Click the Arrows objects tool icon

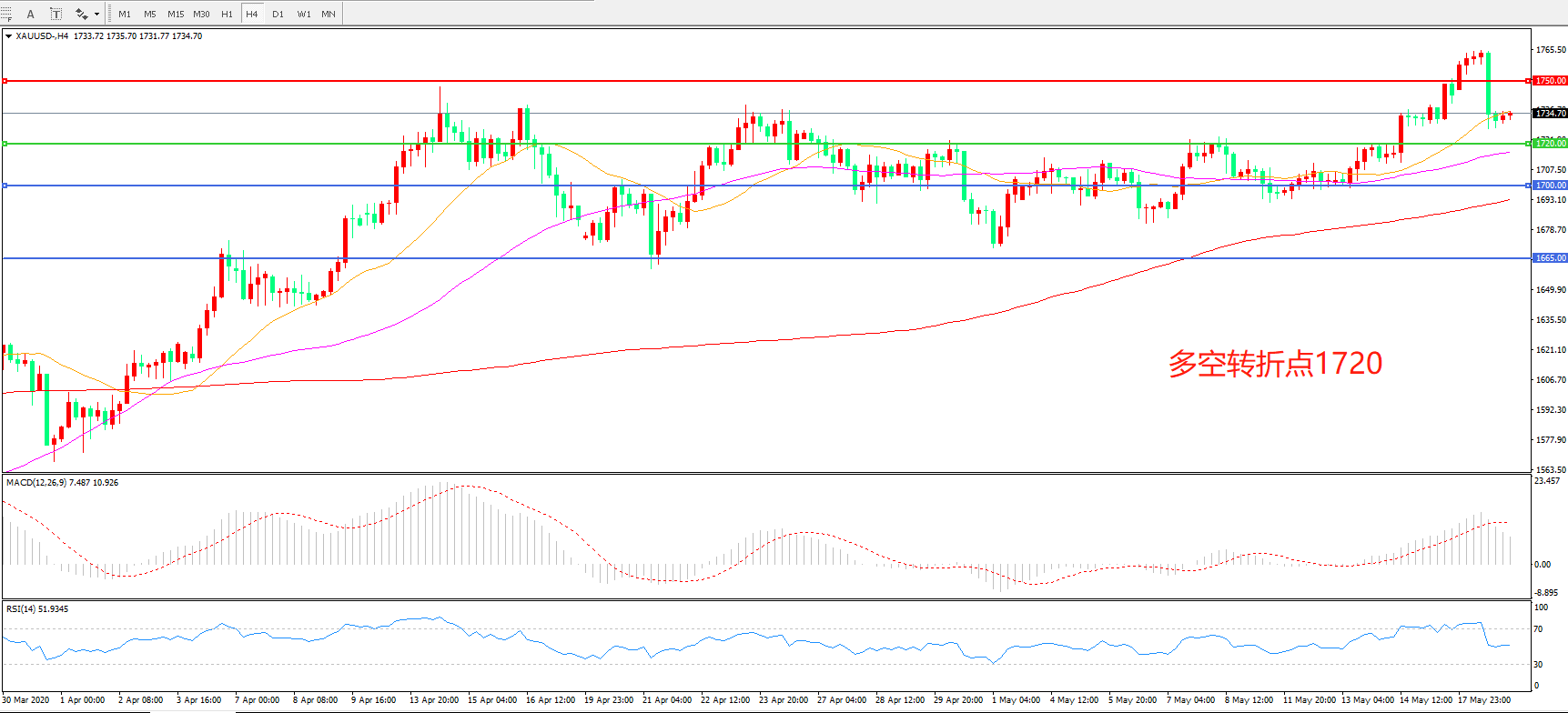[x=81, y=14]
